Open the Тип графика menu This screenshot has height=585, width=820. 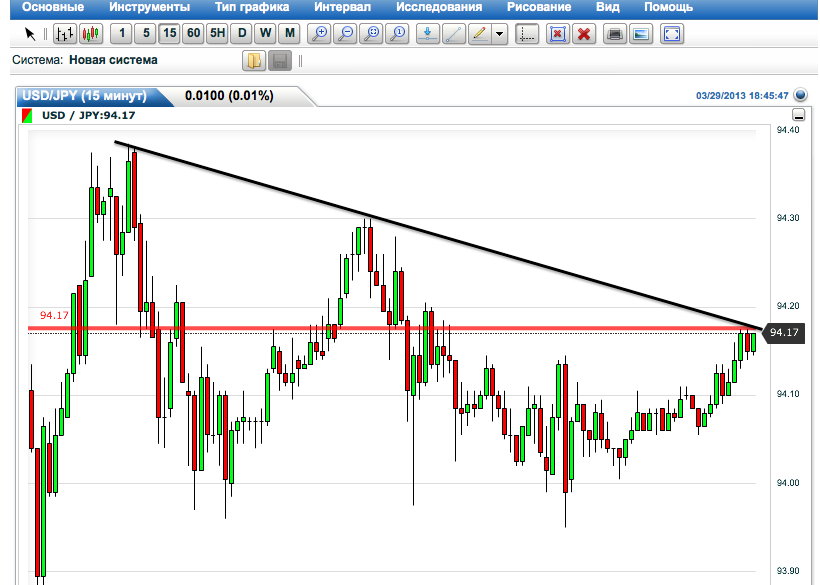(x=252, y=7)
